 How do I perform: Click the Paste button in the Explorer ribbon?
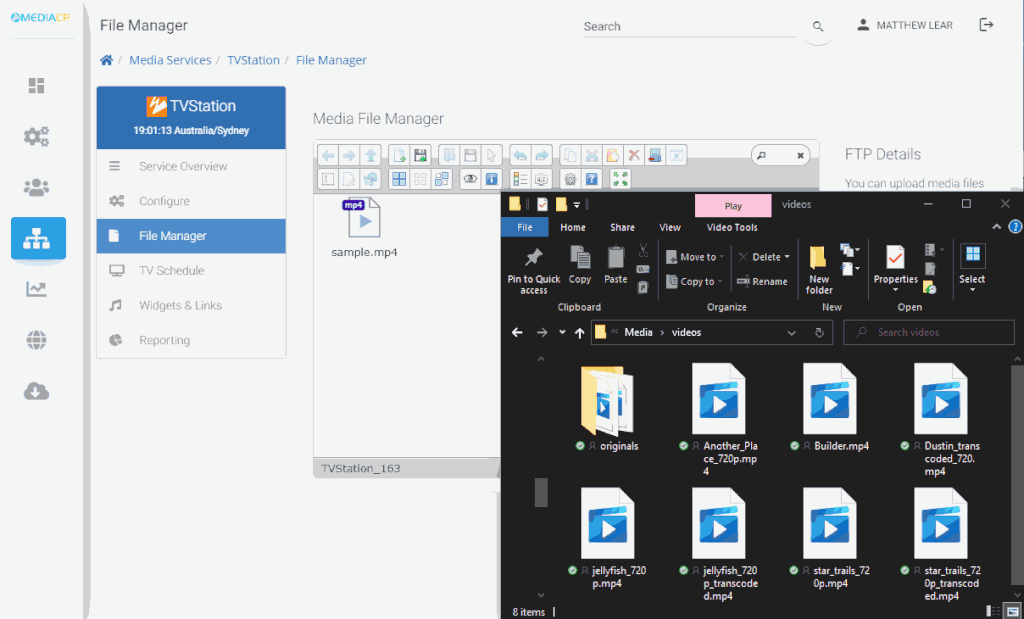[x=615, y=265]
